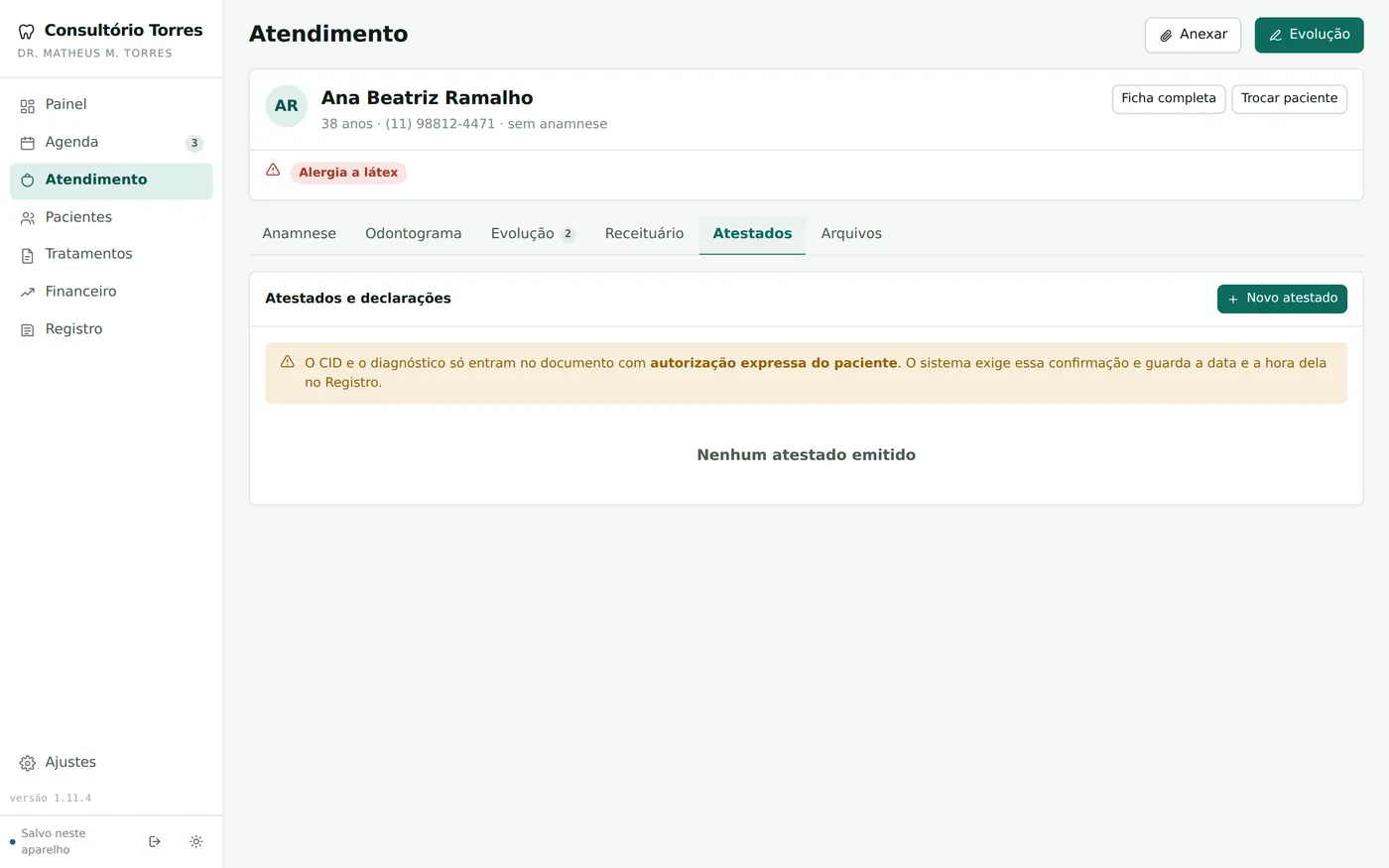Screen dimensions: 1389x868
Task: Click the Pacientes people icon
Action: (28, 218)
